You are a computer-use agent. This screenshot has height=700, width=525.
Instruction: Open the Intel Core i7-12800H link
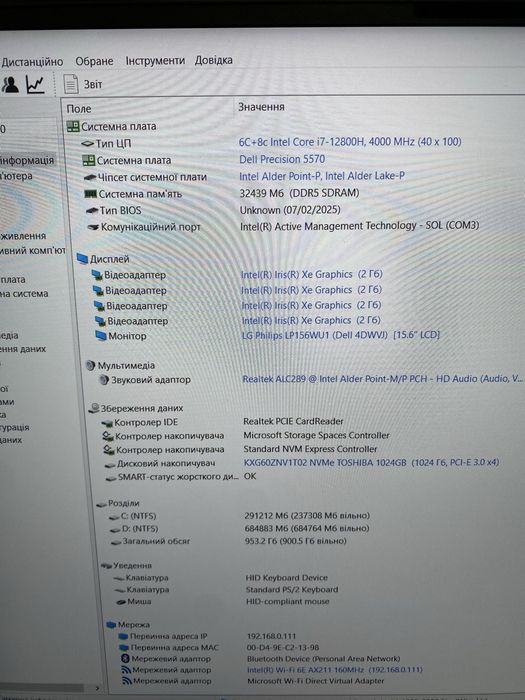pyautogui.click(x=350, y=142)
